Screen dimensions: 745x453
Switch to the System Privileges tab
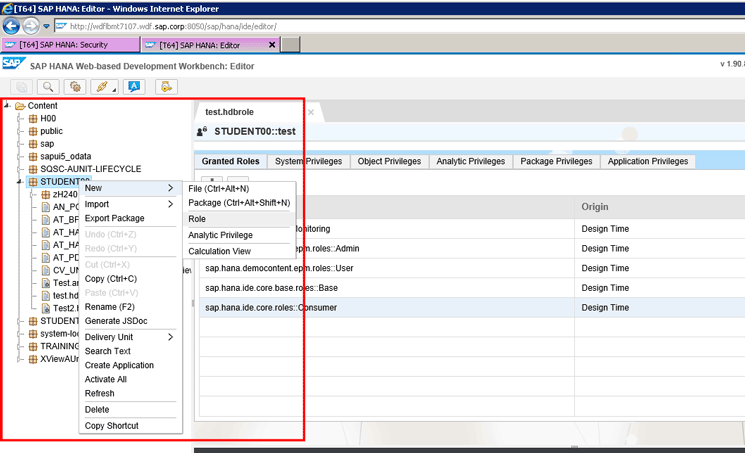click(x=308, y=161)
